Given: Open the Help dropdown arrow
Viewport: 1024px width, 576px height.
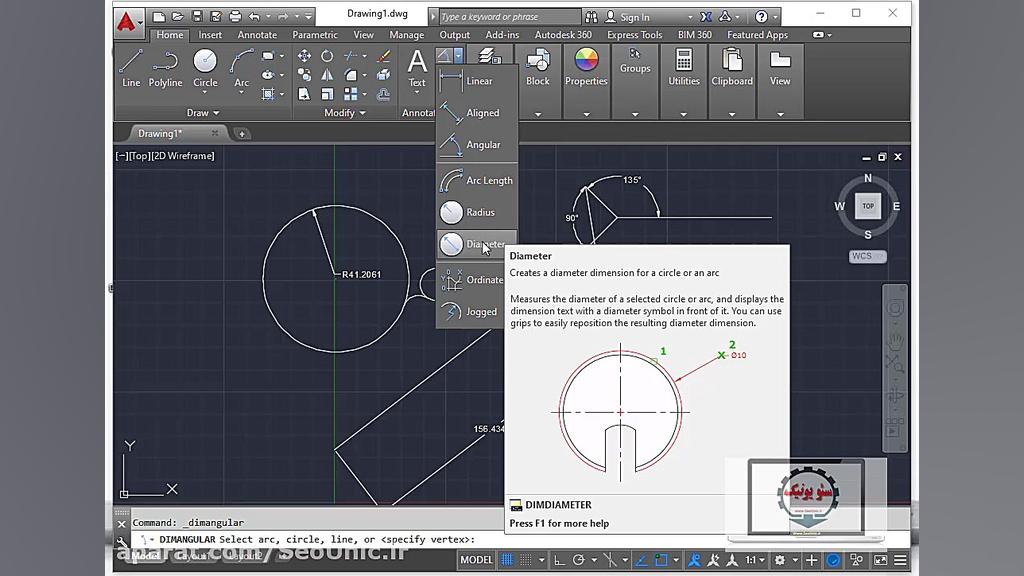Looking at the screenshot, I should [775, 17].
